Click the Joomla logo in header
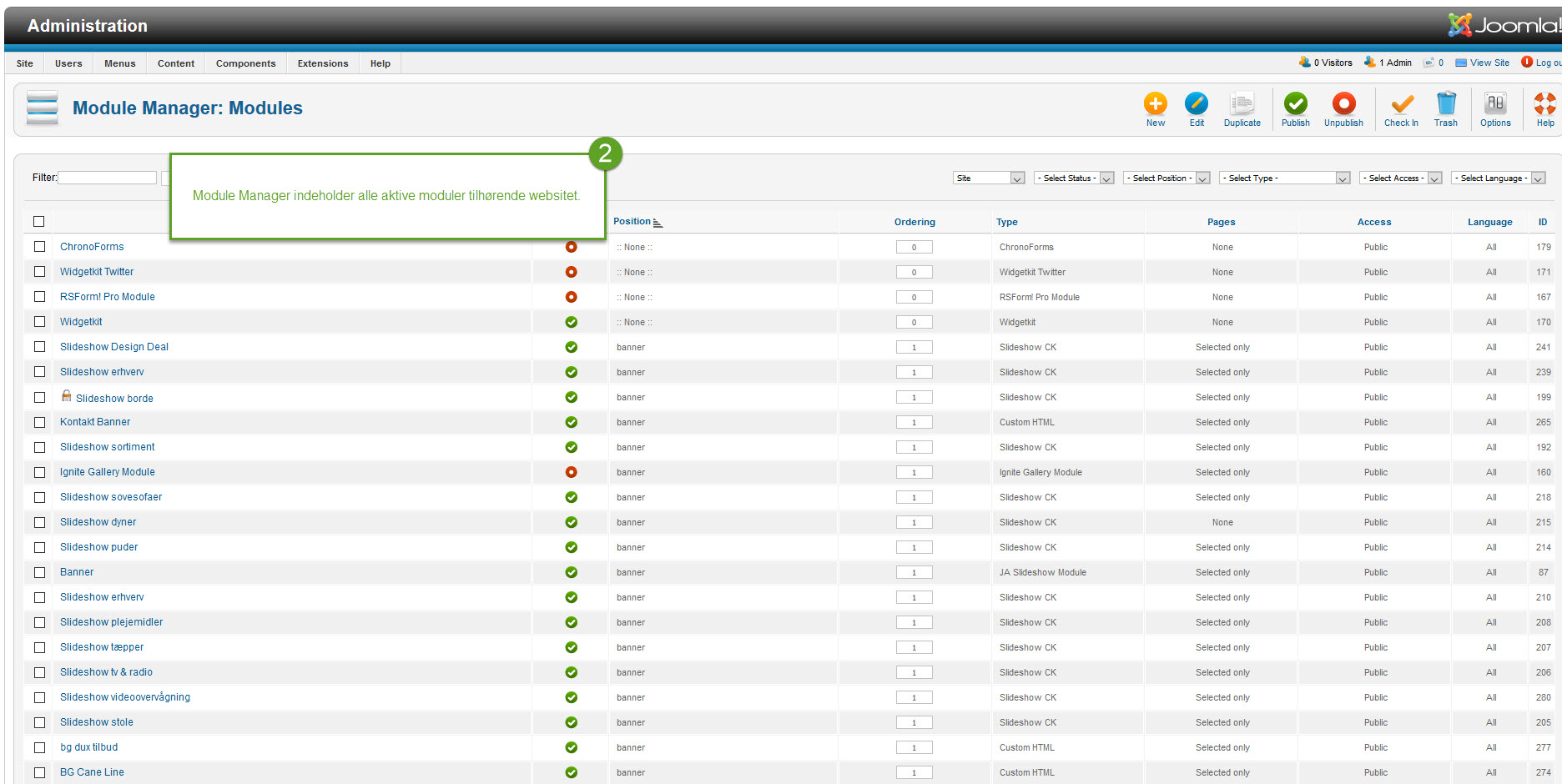The image size is (1562, 784). click(1504, 25)
